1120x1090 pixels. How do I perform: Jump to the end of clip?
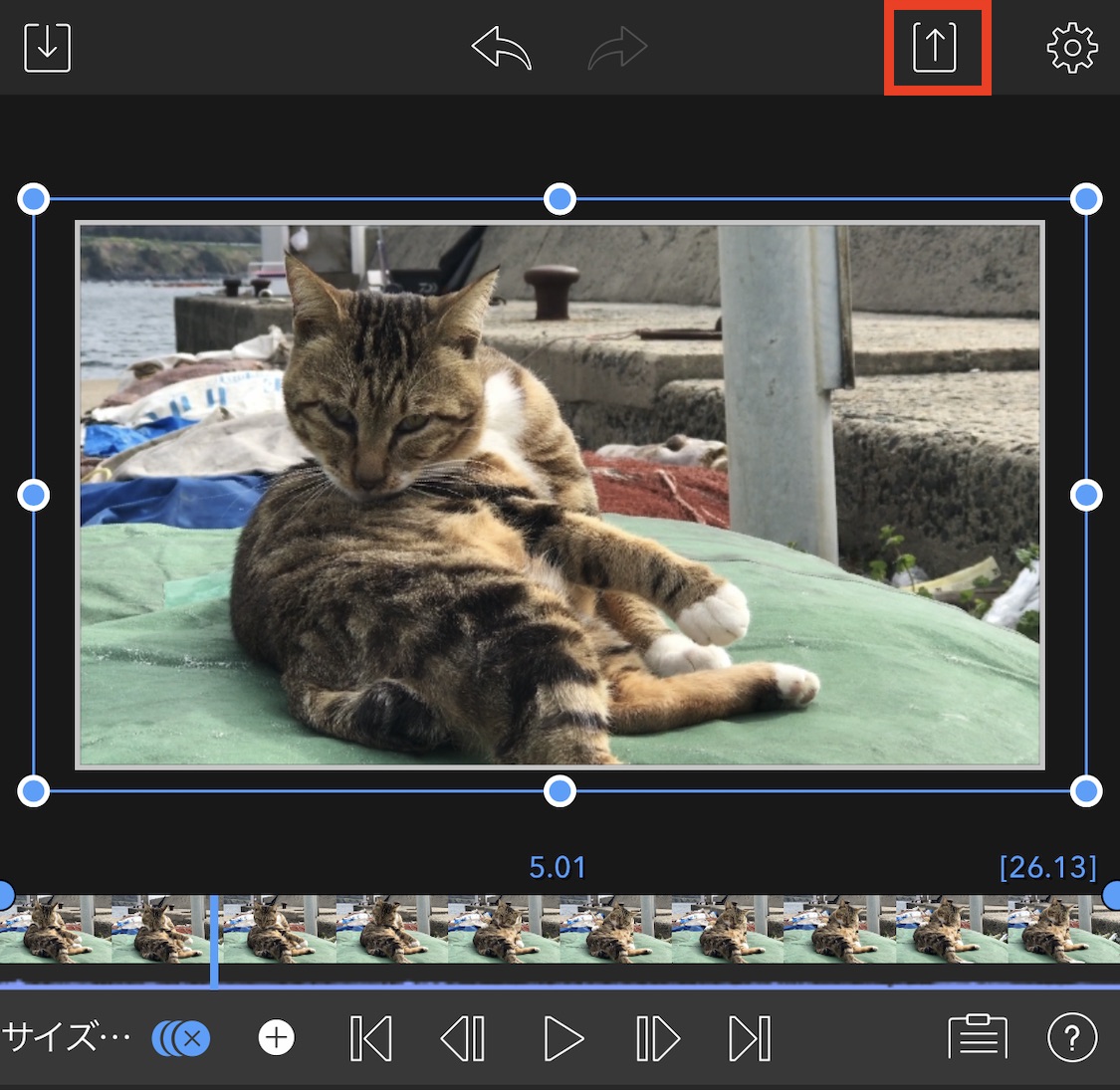pos(750,1038)
